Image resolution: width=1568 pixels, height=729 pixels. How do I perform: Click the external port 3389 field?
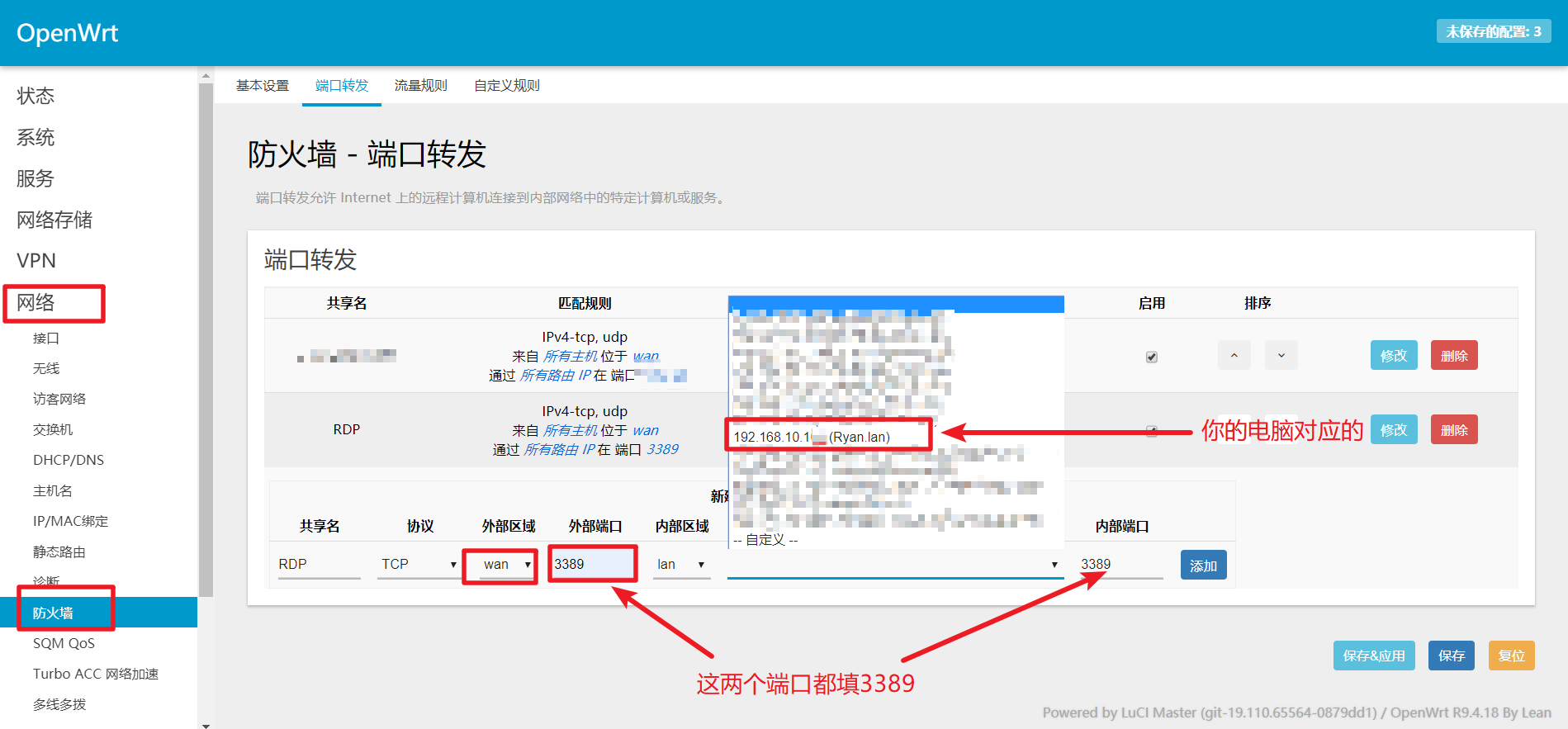tap(591, 564)
